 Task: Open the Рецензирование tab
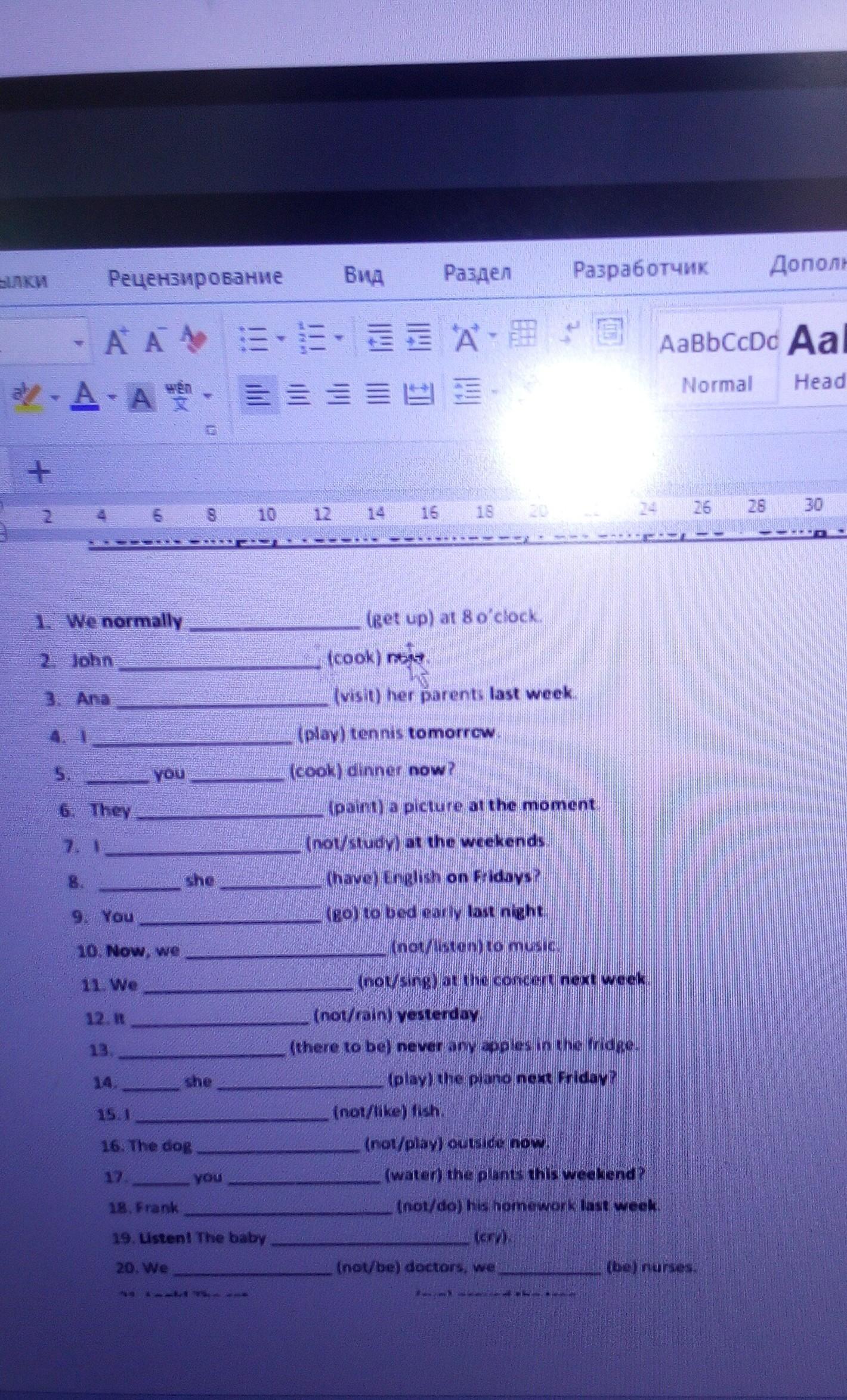(x=194, y=277)
